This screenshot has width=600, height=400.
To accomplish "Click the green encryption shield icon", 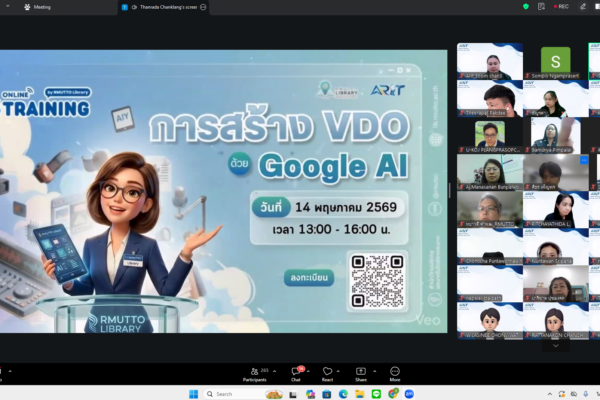I will tap(526, 7).
